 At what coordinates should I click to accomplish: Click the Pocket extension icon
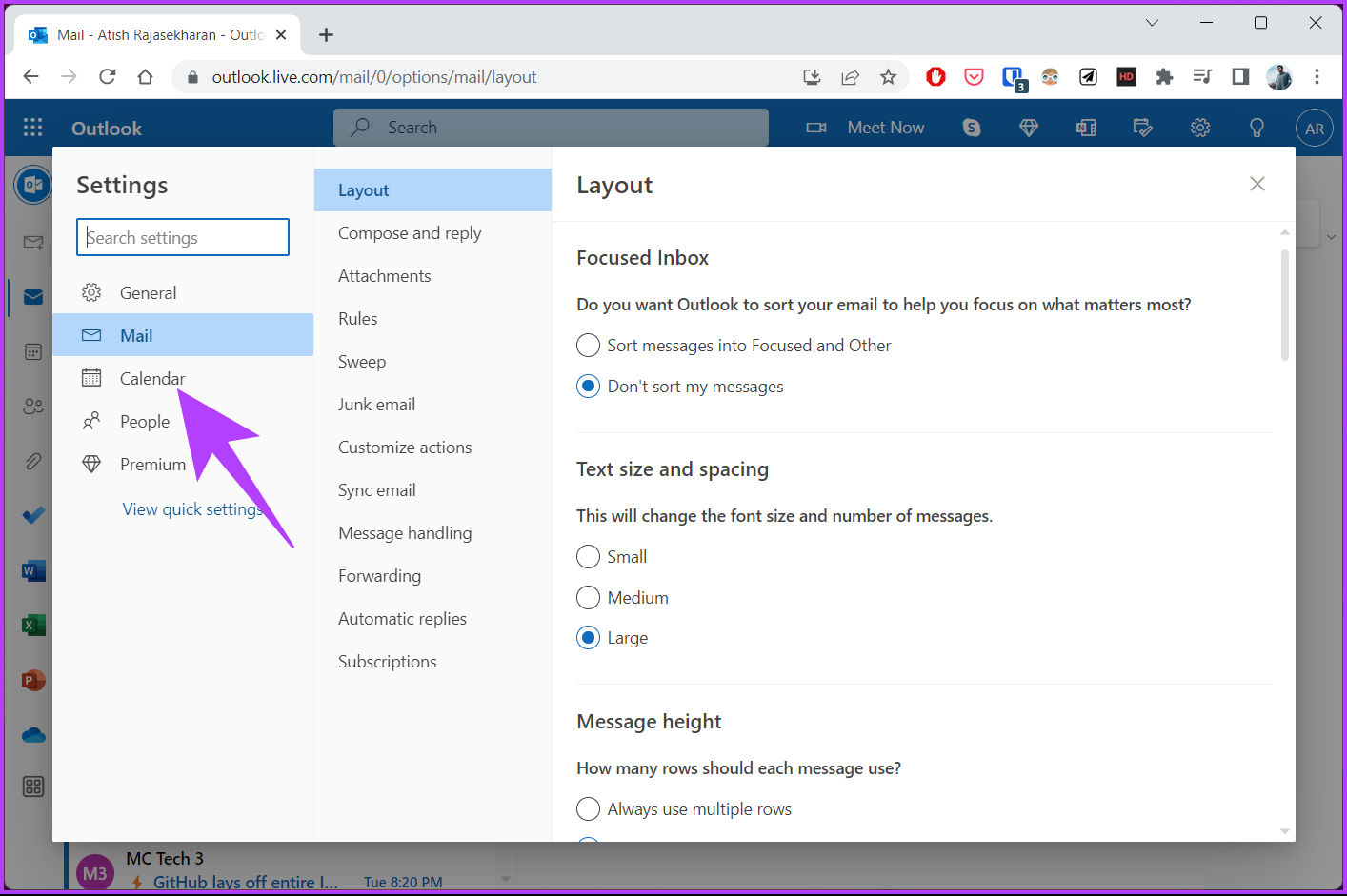(x=974, y=77)
